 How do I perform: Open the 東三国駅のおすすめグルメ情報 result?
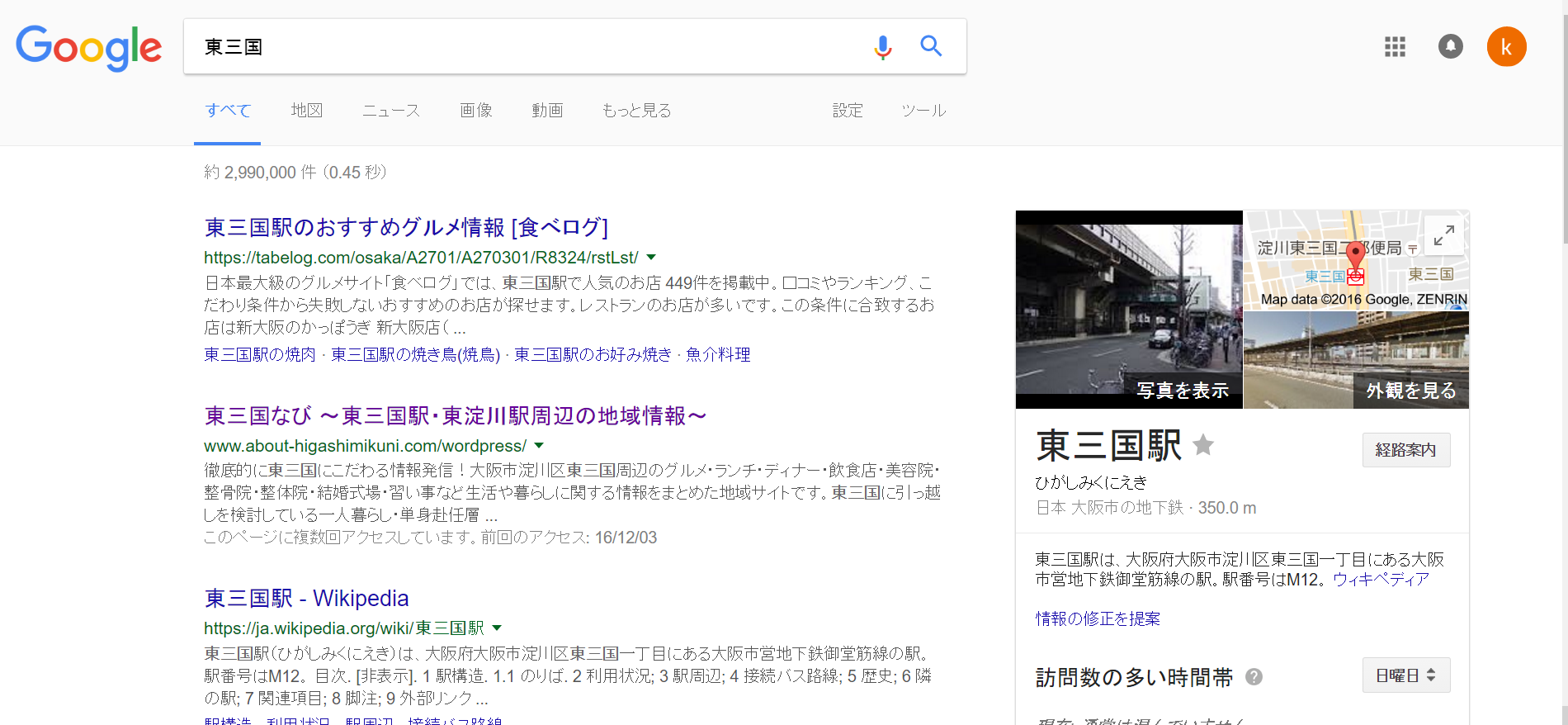[406, 227]
